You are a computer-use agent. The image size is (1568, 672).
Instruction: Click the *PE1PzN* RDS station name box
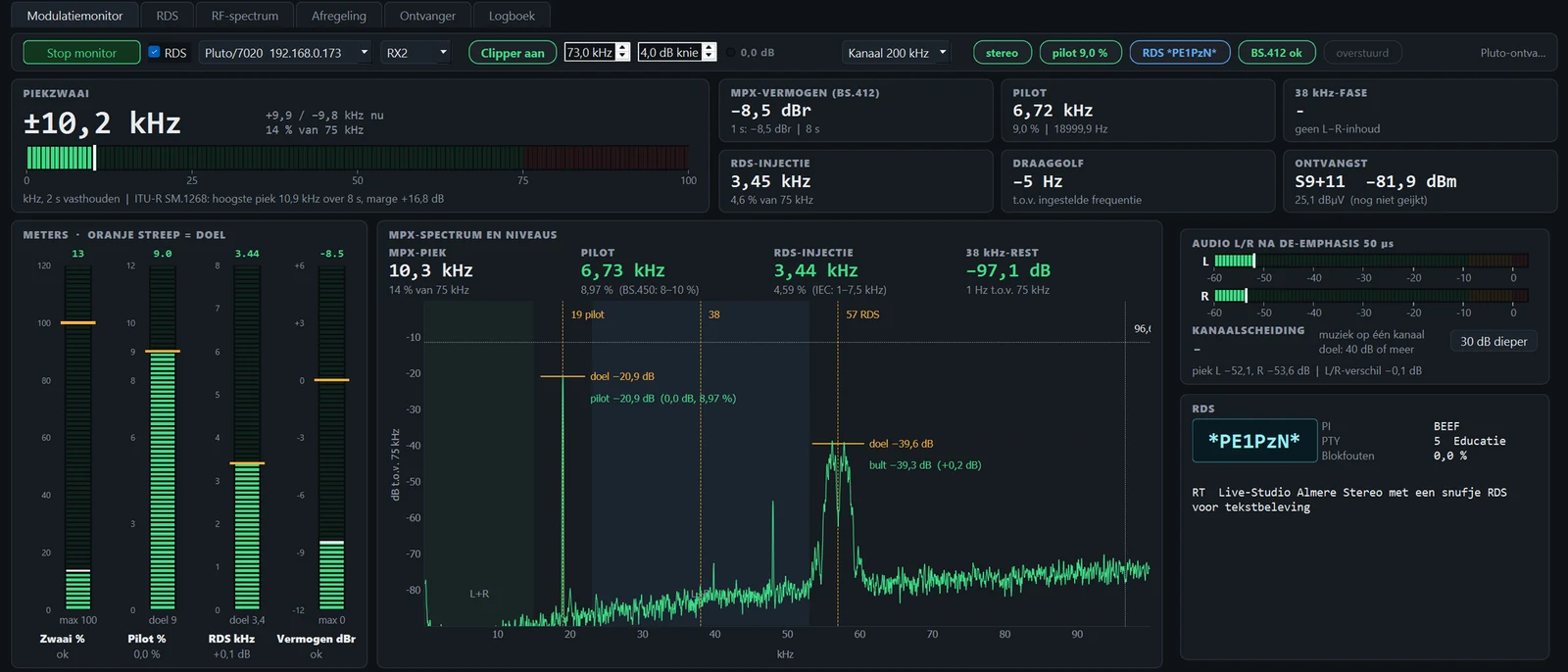[x=1254, y=441]
